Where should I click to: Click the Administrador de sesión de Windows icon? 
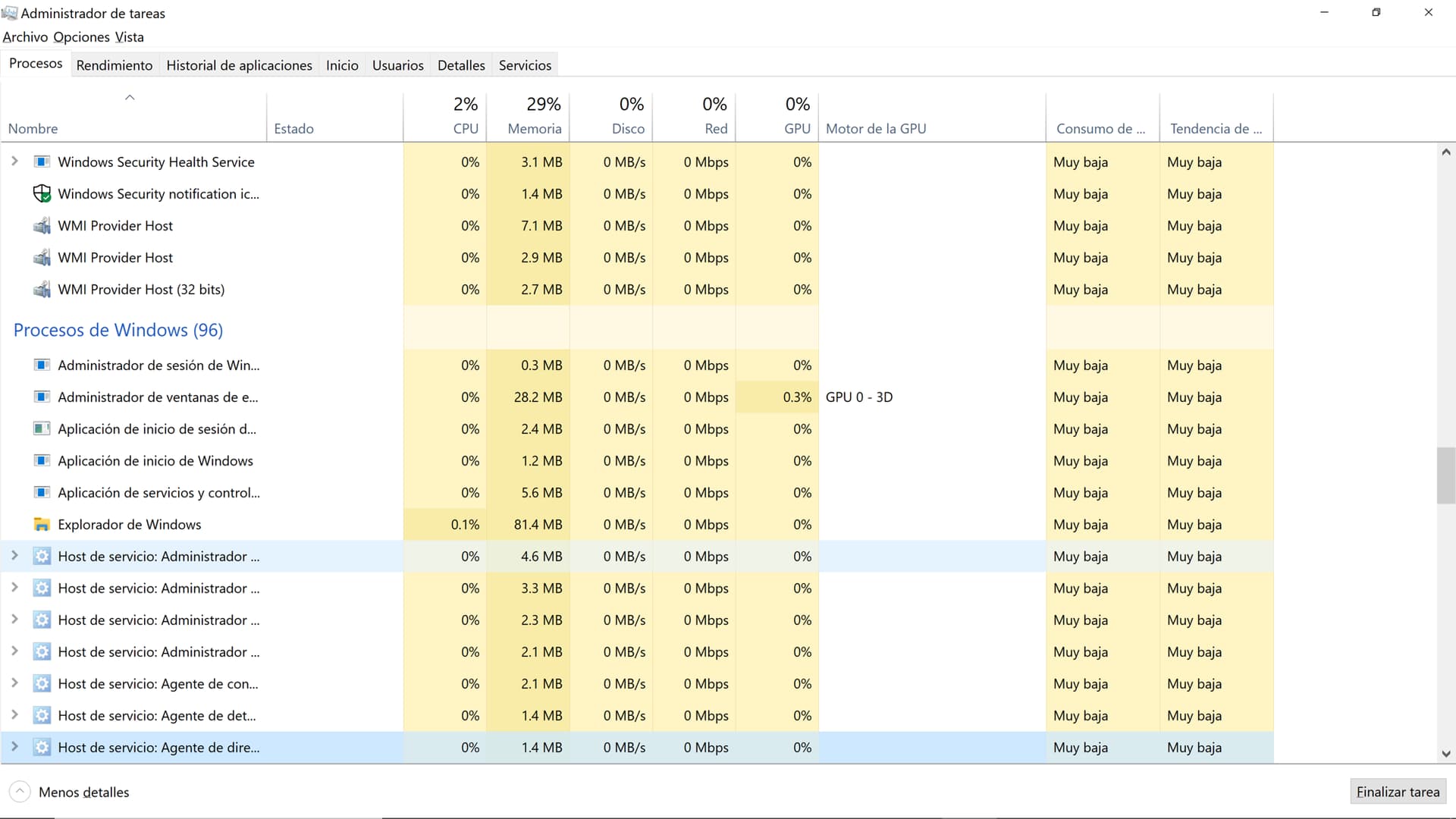coord(42,365)
